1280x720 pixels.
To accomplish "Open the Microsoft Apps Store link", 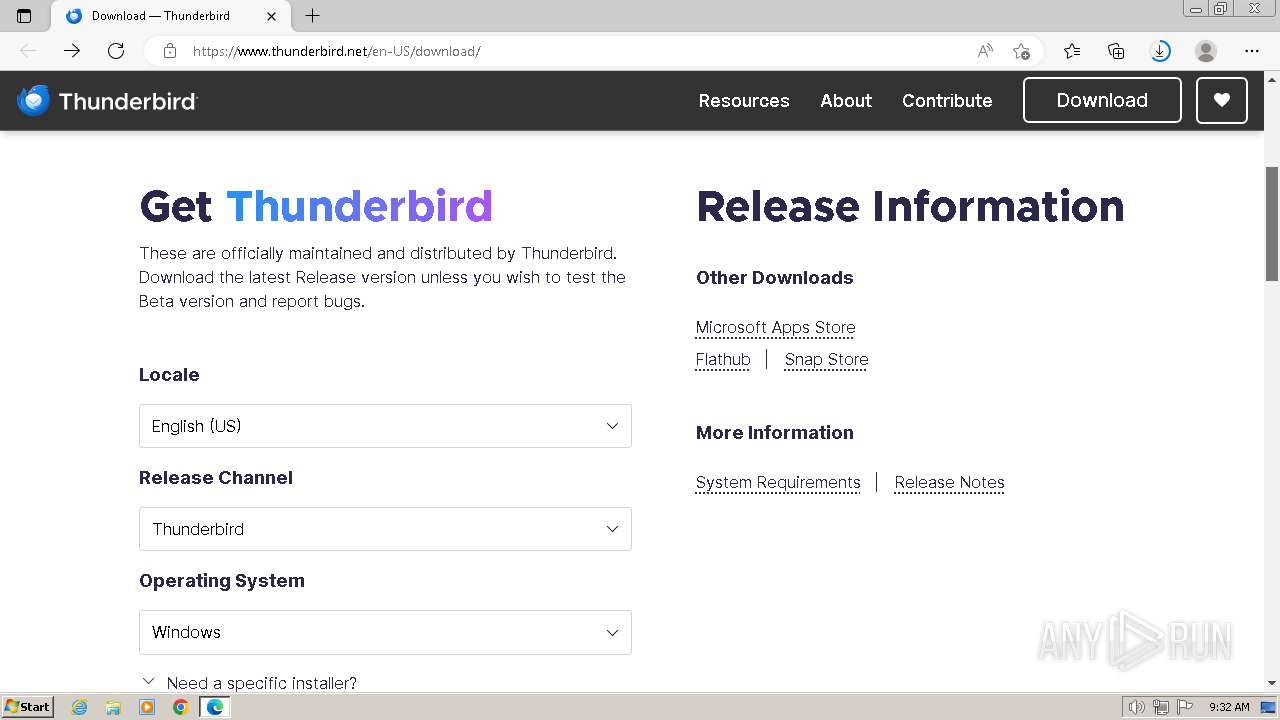I will [776, 327].
